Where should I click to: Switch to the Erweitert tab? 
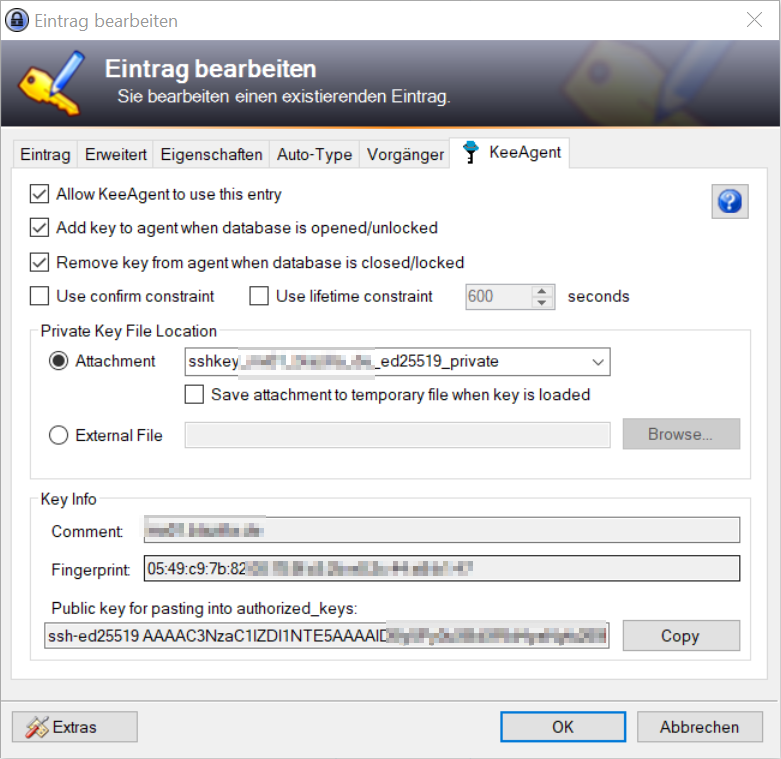tap(116, 154)
